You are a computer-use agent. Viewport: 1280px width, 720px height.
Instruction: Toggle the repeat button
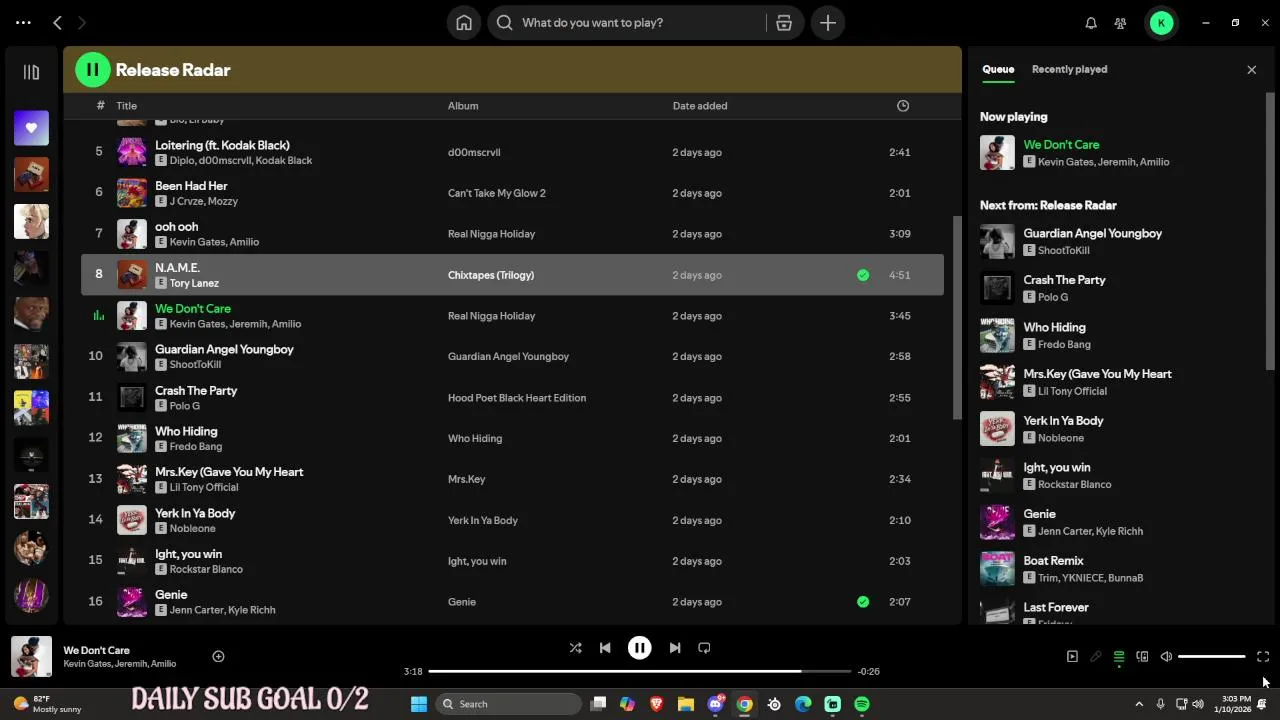coord(704,648)
